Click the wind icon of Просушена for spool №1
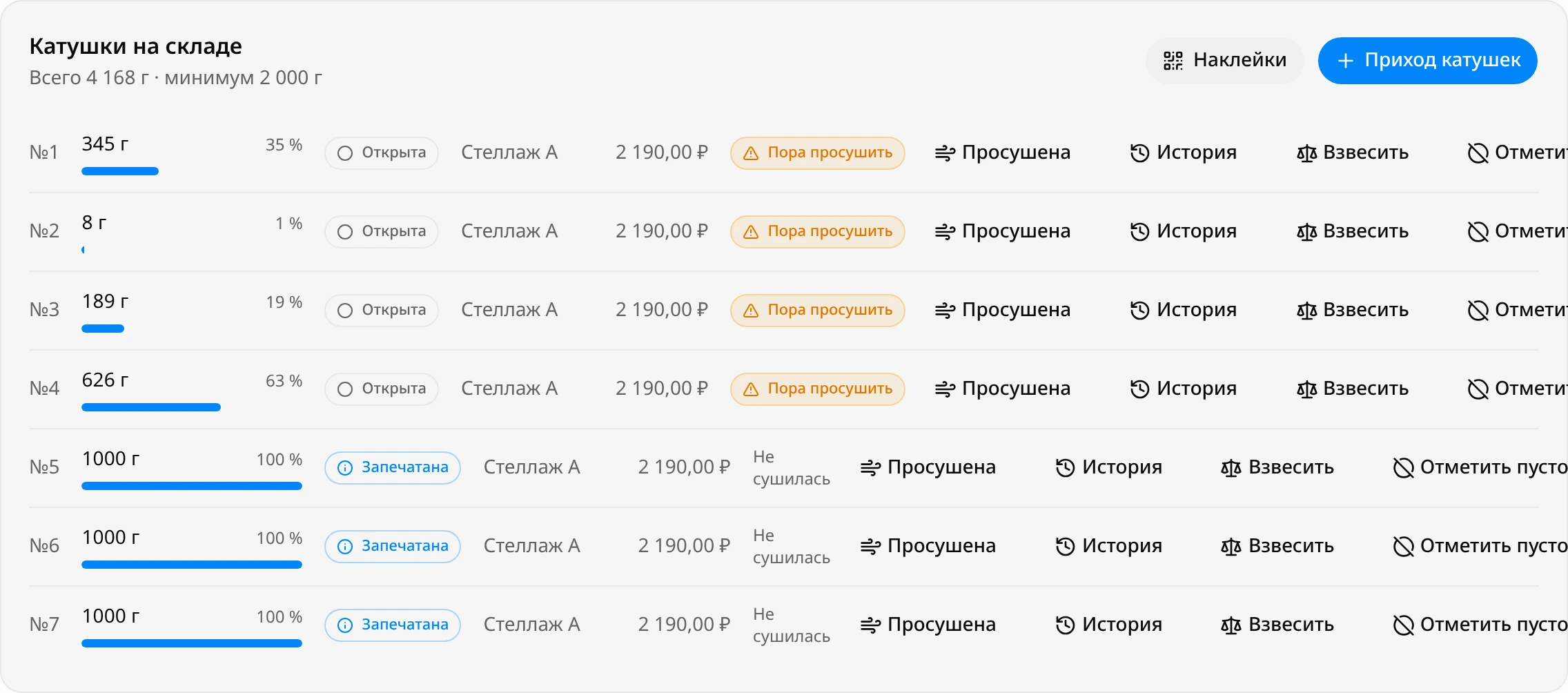This screenshot has width=1568, height=693. 945,153
